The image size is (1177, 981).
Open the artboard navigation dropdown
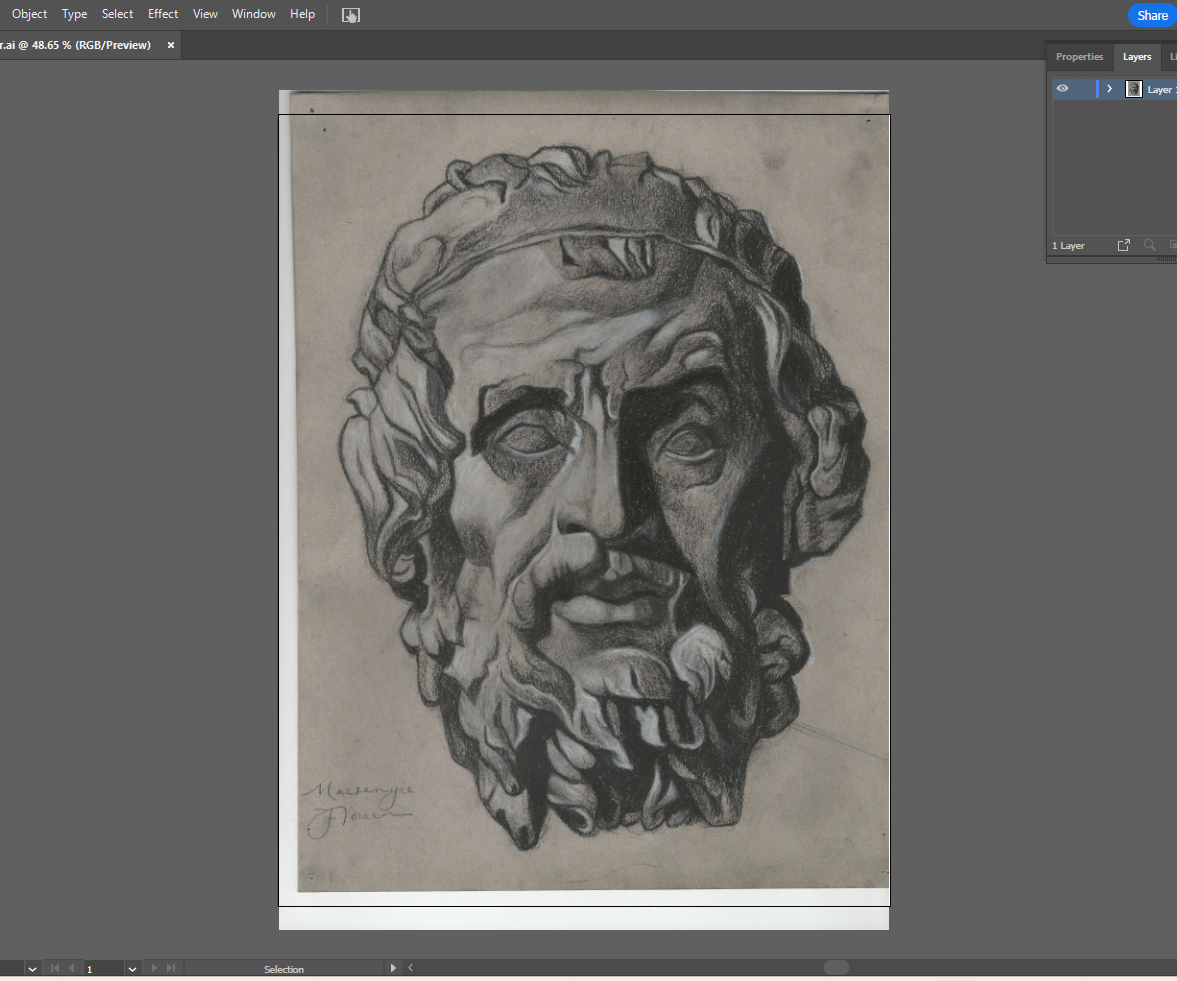[131, 968]
